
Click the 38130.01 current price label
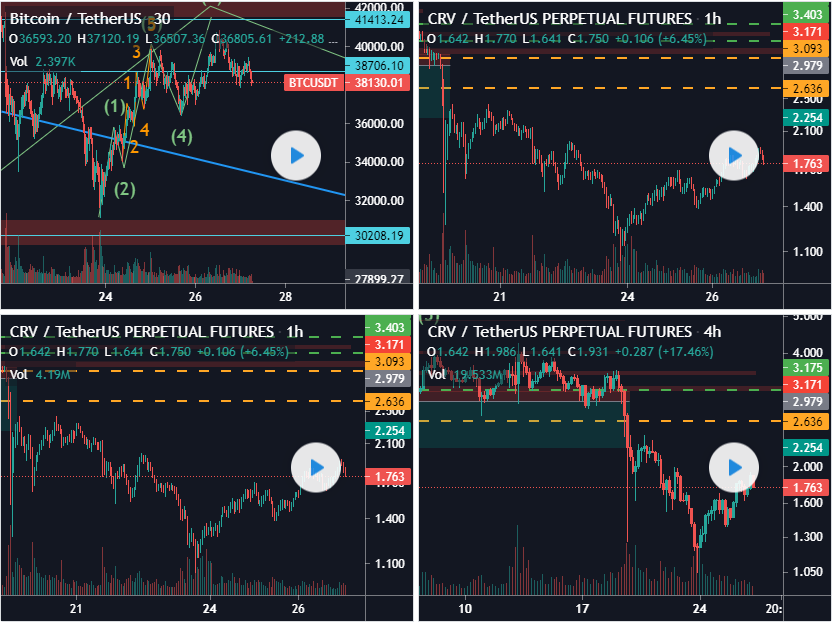point(378,83)
